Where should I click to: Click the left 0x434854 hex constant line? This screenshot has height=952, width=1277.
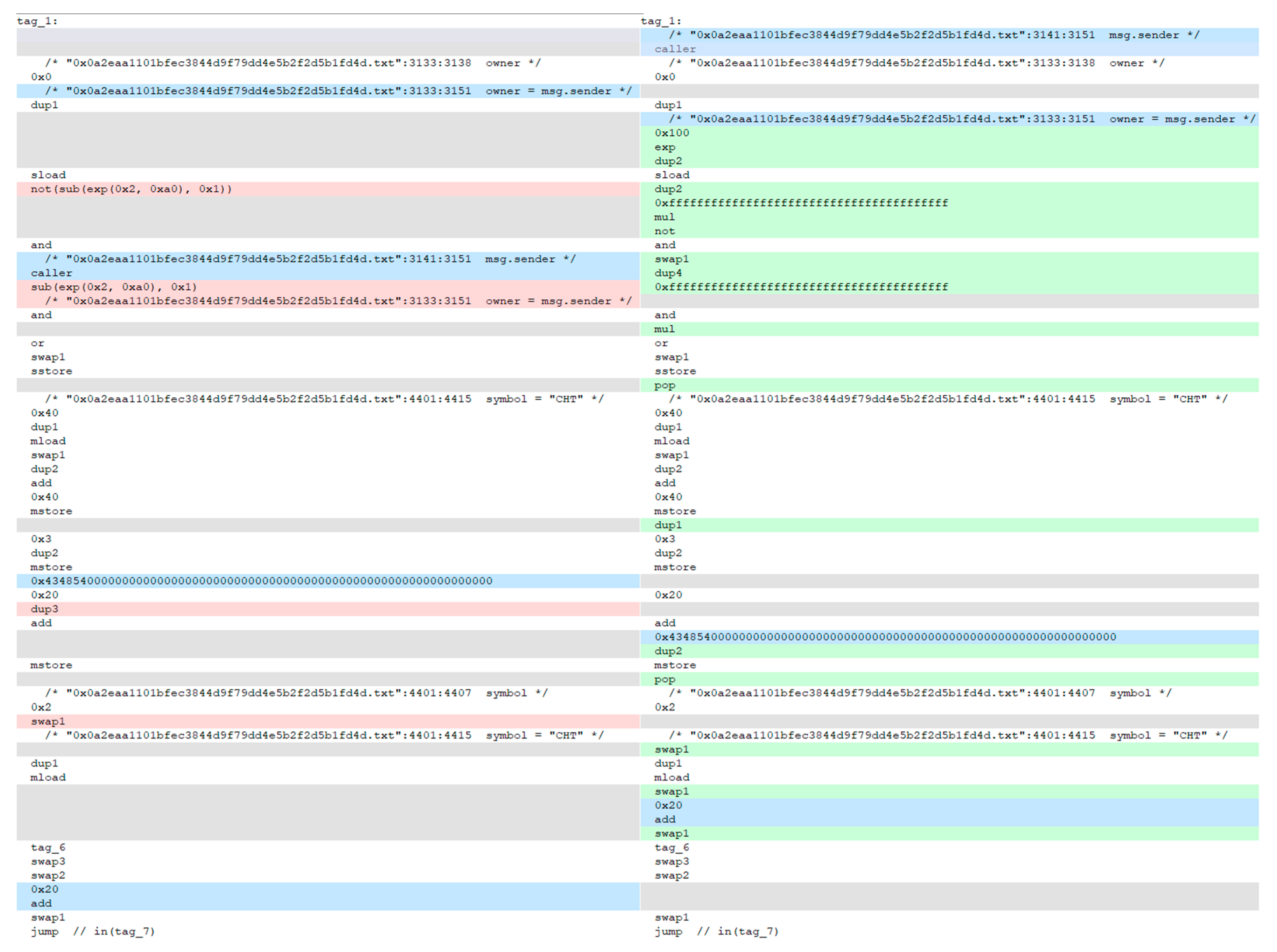click(x=261, y=581)
